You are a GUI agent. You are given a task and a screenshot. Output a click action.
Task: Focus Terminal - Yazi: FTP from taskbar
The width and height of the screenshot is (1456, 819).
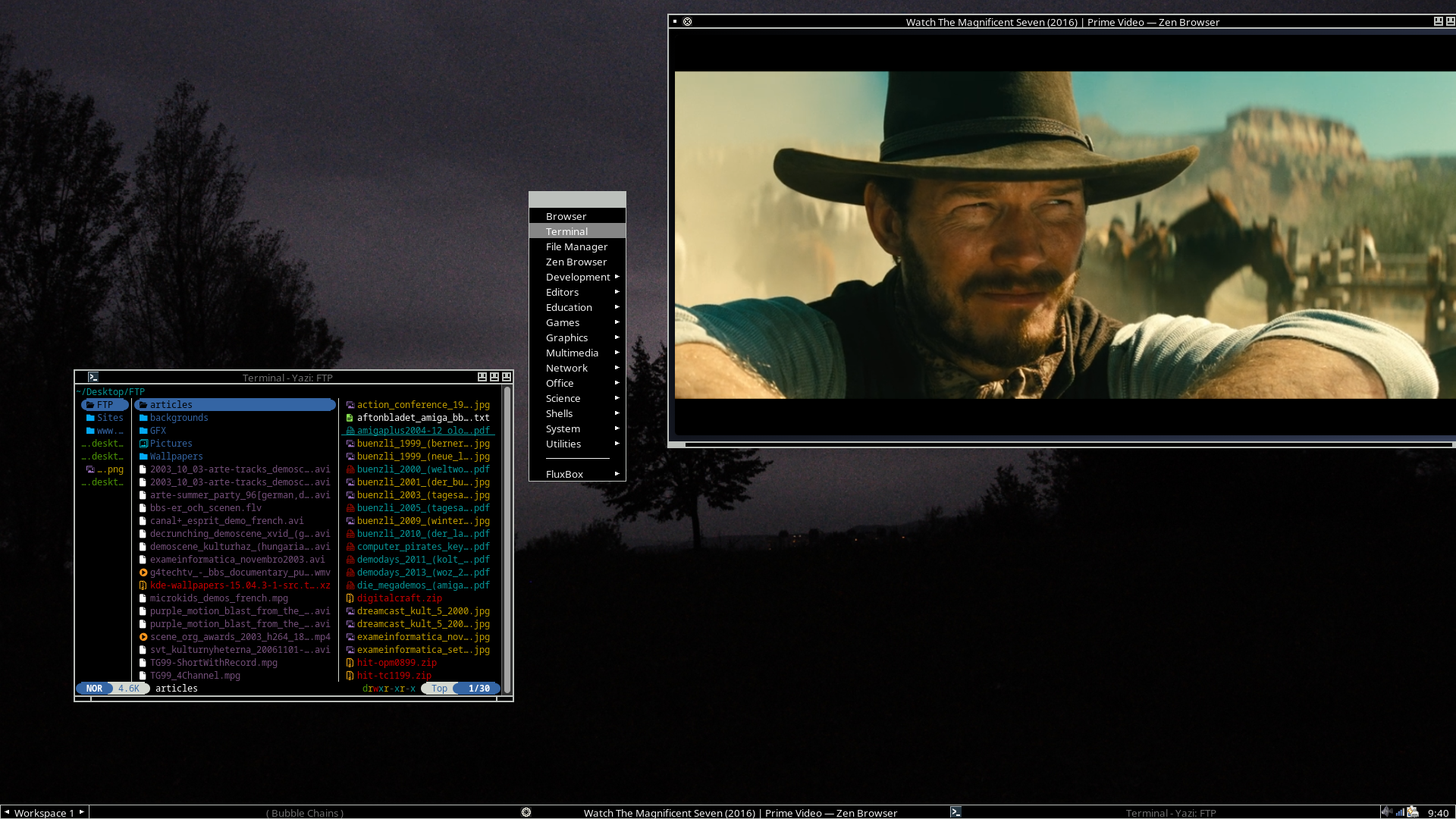(x=1171, y=813)
